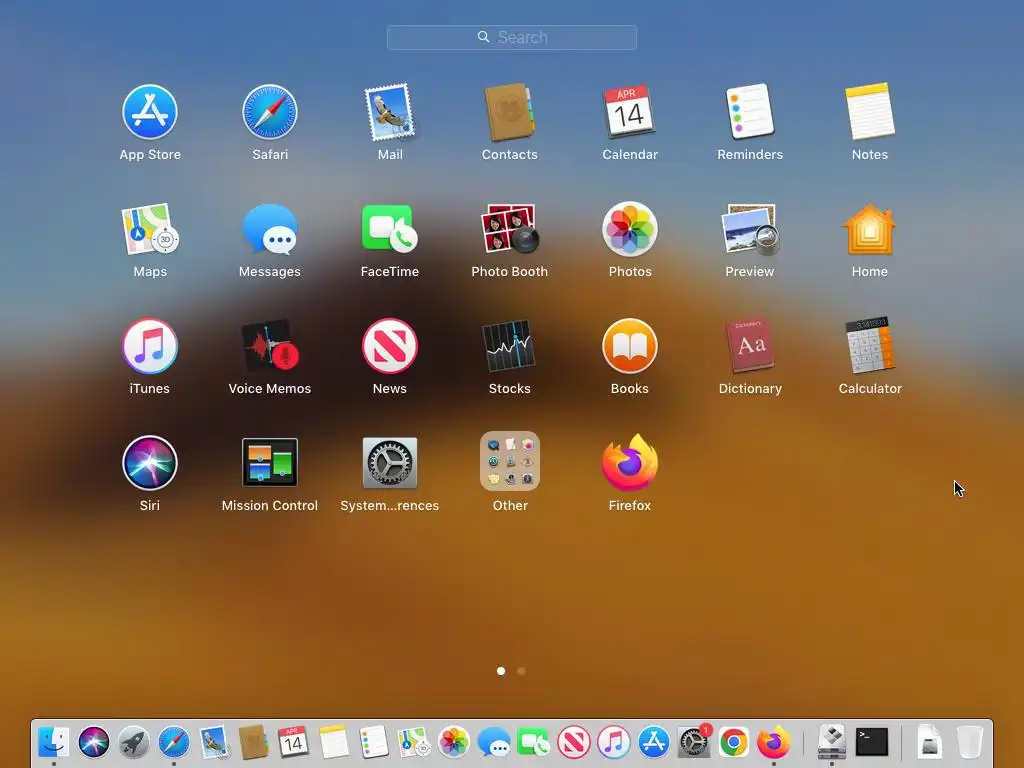The height and width of the screenshot is (768, 1024).
Task: Open Contacts from the Dock
Action: coord(253,743)
